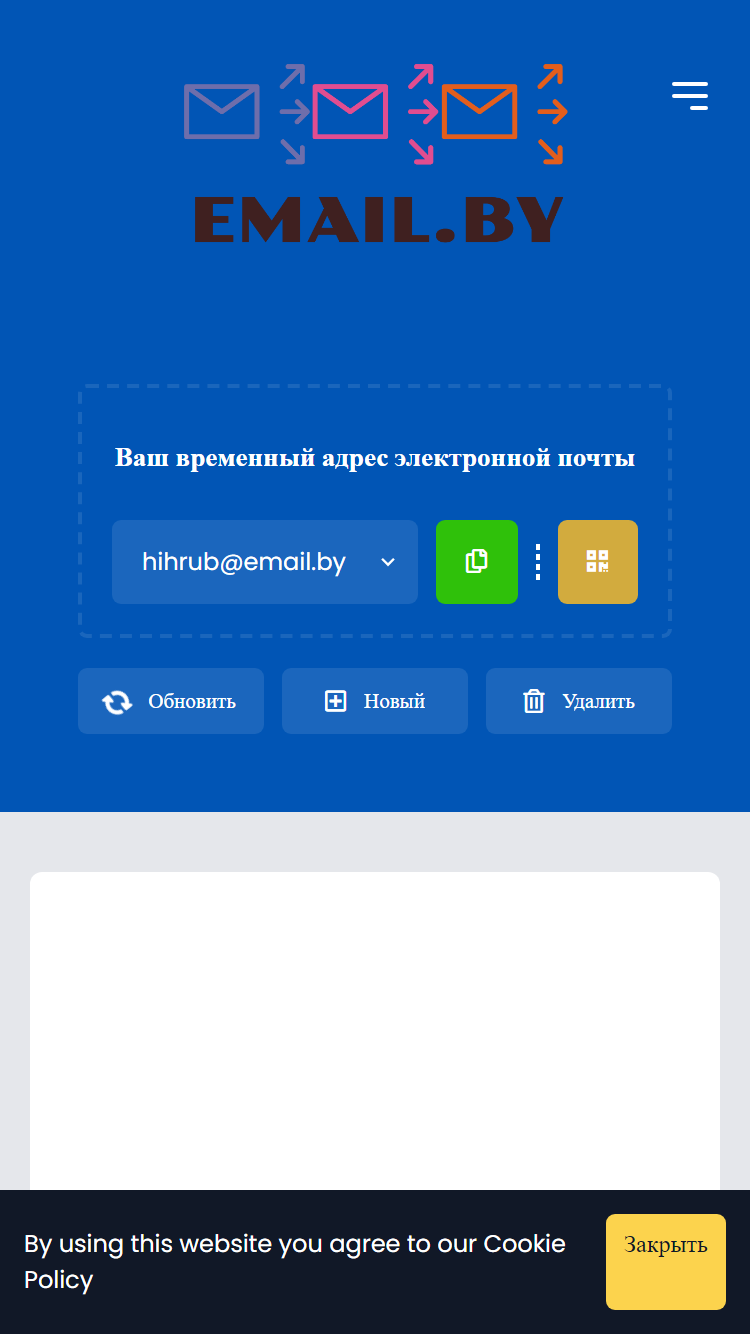The width and height of the screenshot is (750, 1334).
Task: Create a new address with Новый
Action: click(375, 701)
